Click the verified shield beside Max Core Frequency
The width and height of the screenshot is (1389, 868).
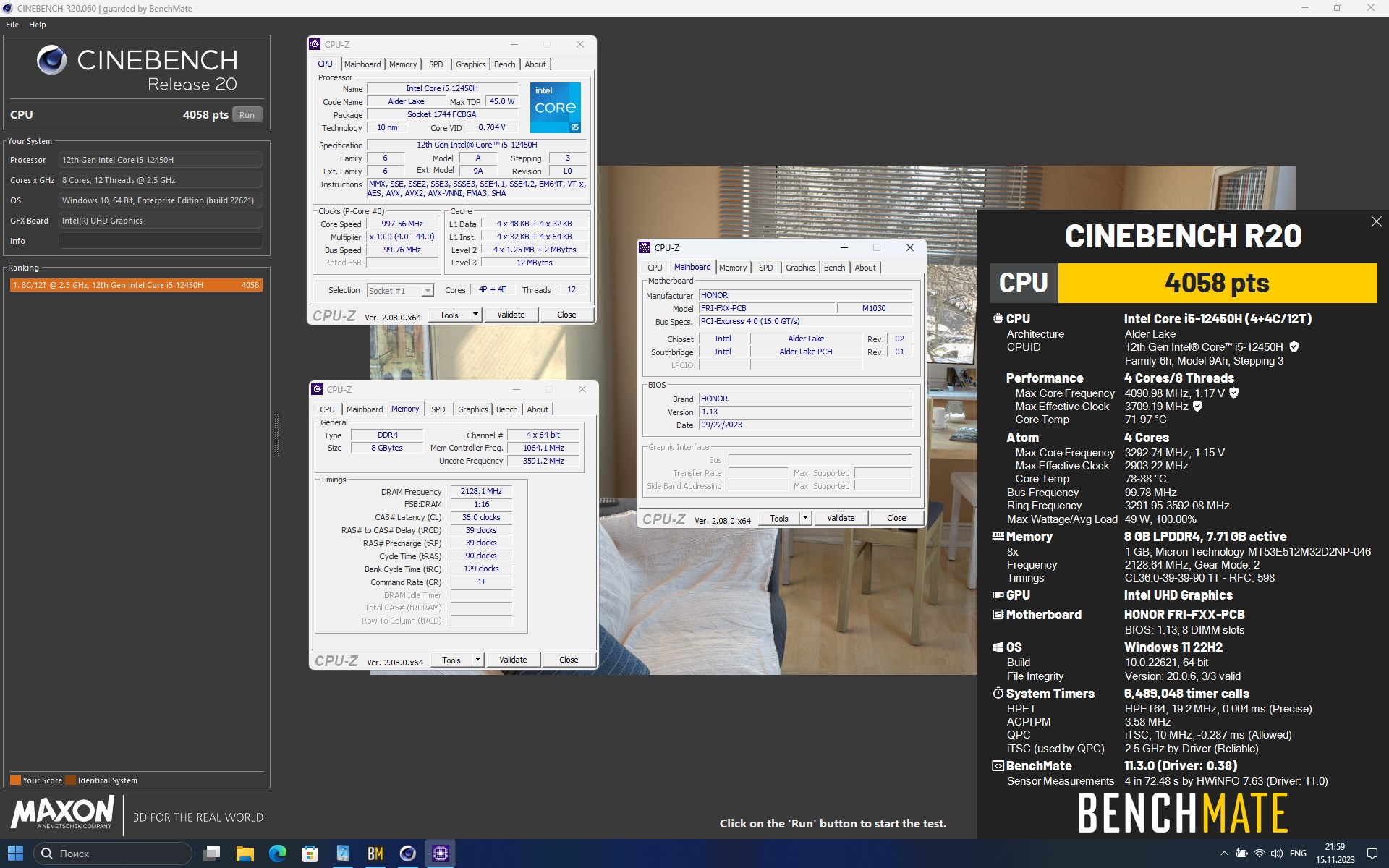click(1234, 393)
